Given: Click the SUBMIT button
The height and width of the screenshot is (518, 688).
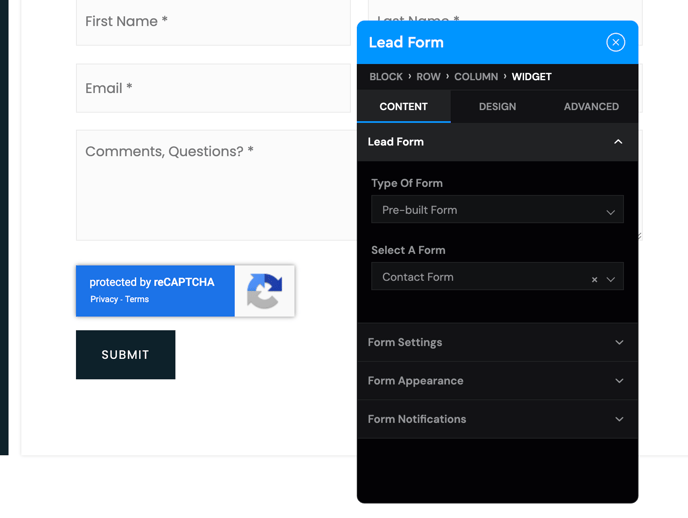Looking at the screenshot, I should pos(125,354).
